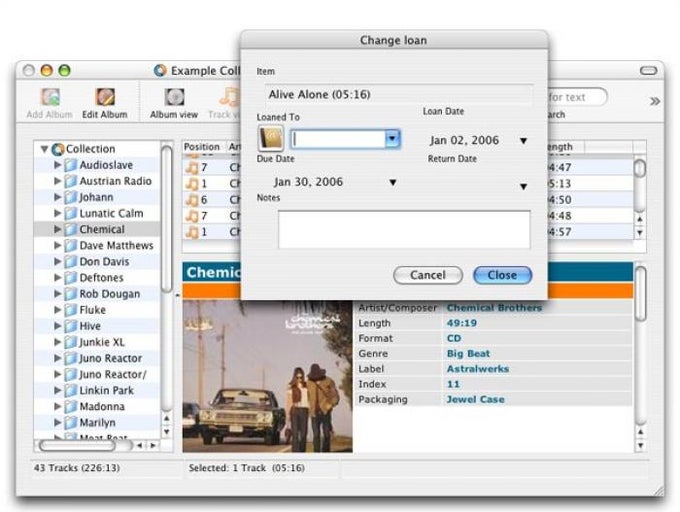This screenshot has width=680, height=512.
Task: Click the Chemical Brothers artist link
Action: (494, 308)
